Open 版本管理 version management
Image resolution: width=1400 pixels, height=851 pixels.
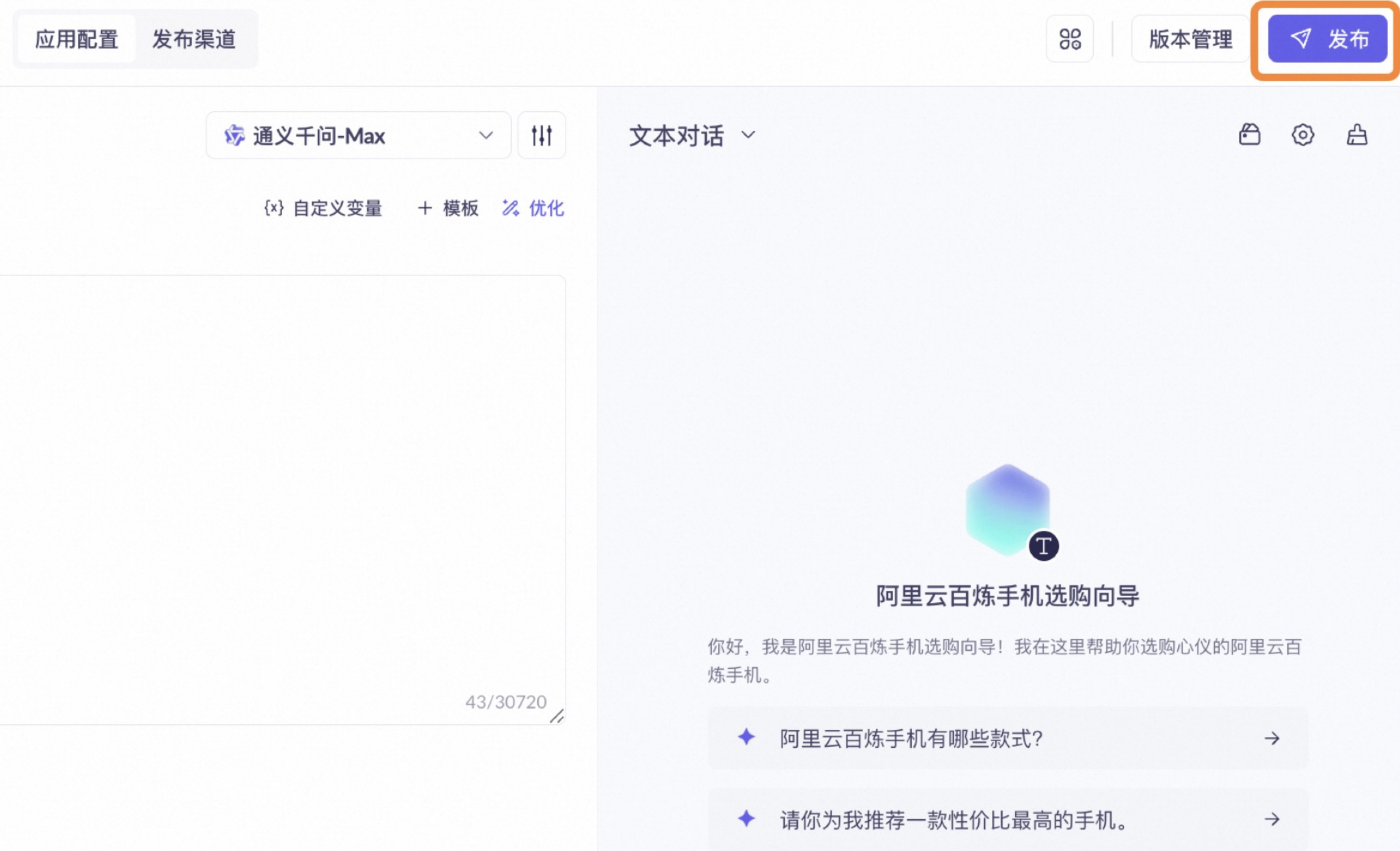click(1190, 39)
